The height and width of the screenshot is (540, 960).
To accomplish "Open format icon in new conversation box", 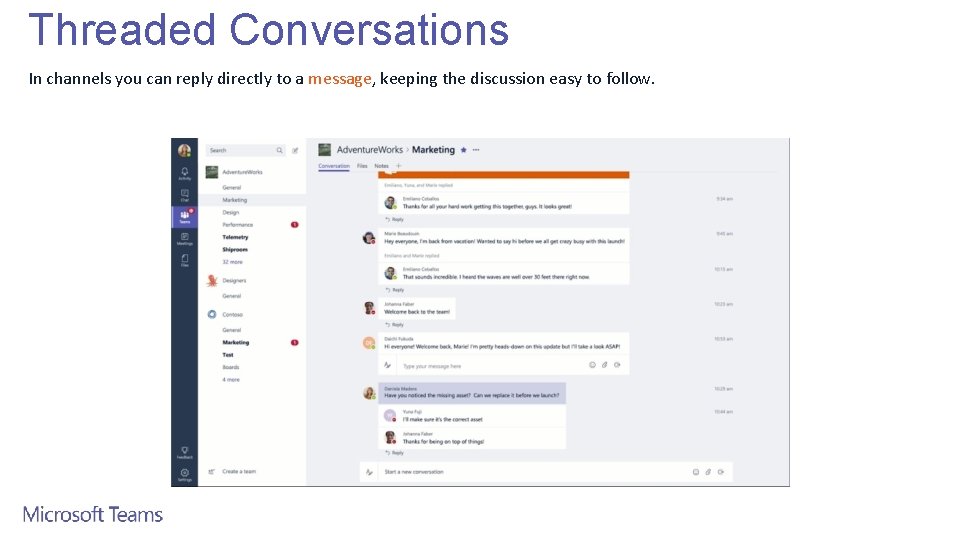I will 369,472.
